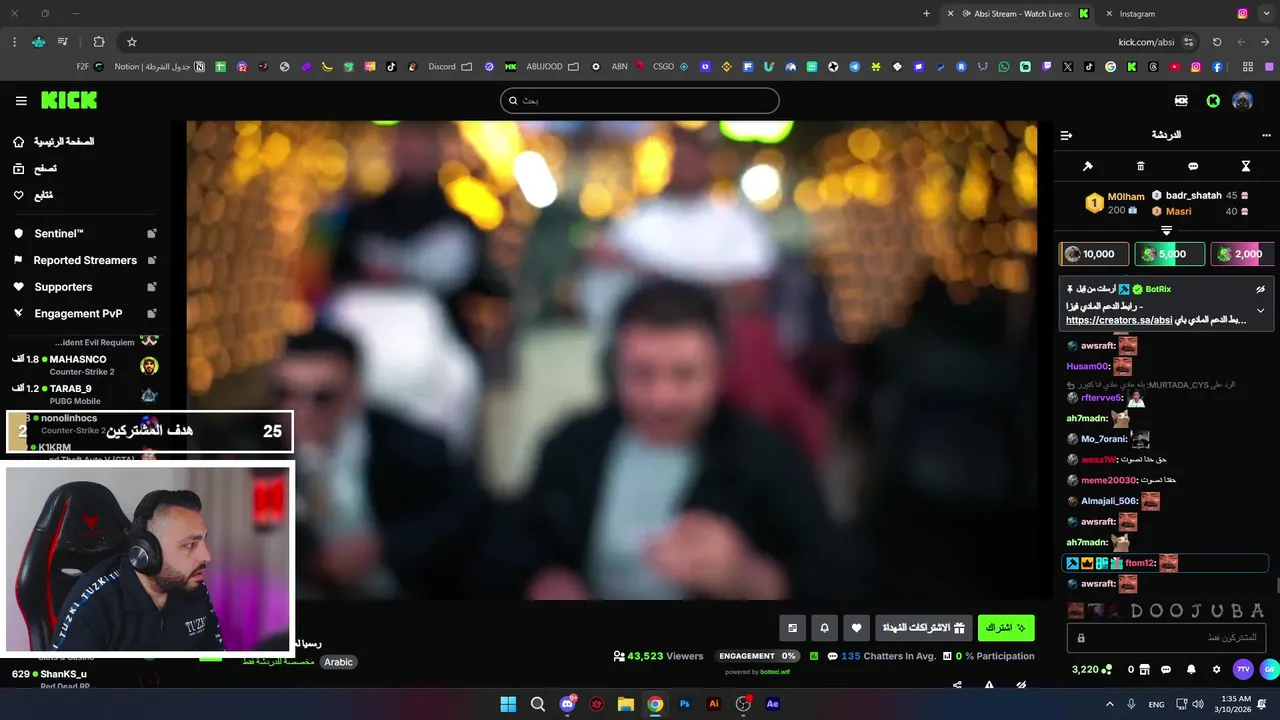Viewport: 1280px width, 720px height.
Task: Open following متابع in sidebar
Action: 33,195
